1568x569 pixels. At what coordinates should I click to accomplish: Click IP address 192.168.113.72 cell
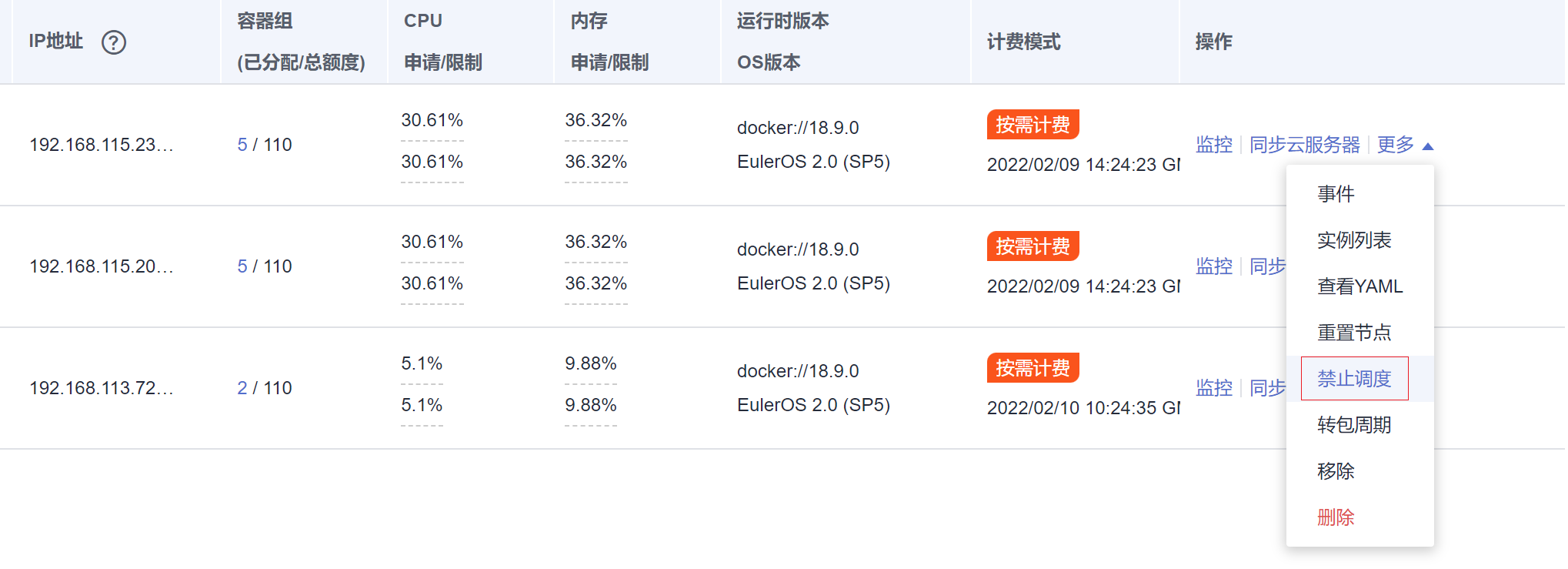pos(101,388)
